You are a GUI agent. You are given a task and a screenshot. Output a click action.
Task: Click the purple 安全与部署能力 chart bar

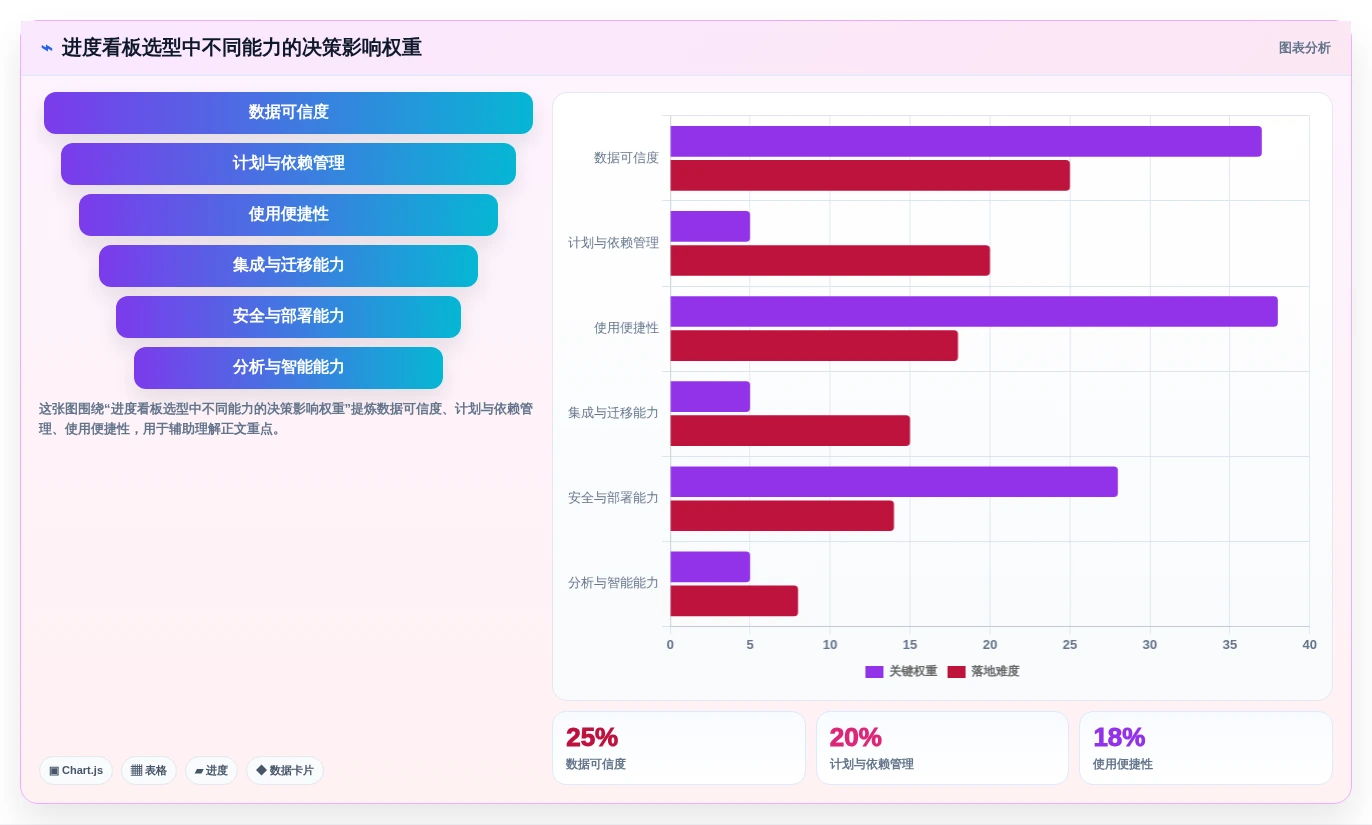[x=894, y=481]
